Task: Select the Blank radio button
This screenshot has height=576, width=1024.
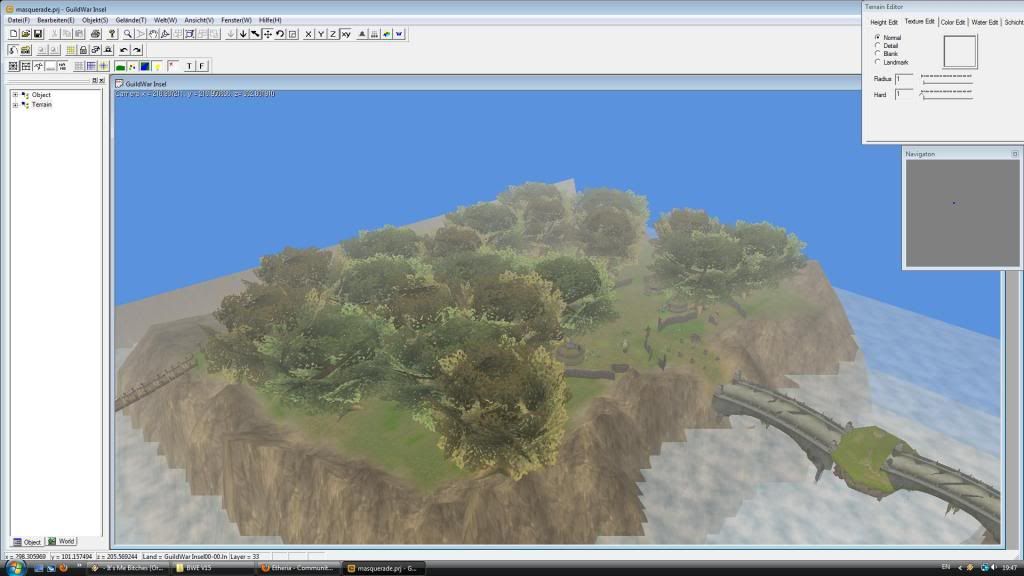Action: [x=878, y=54]
